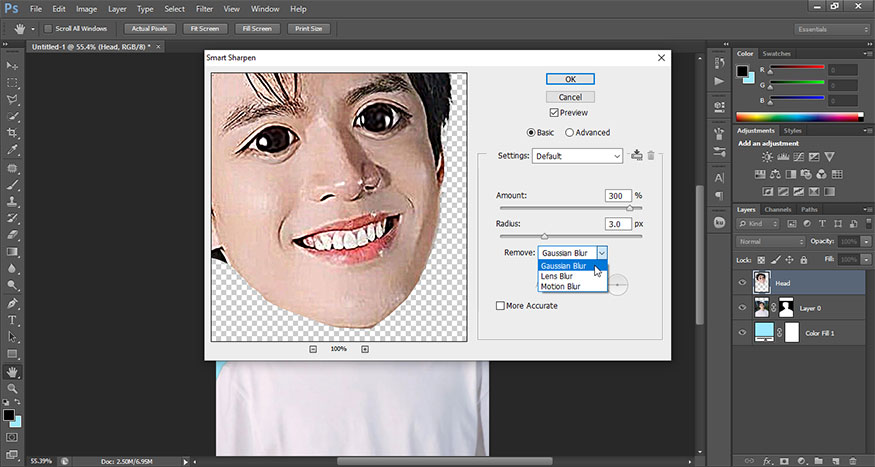This screenshot has width=875, height=467.
Task: Switch to the Channels tab
Action: [777, 209]
